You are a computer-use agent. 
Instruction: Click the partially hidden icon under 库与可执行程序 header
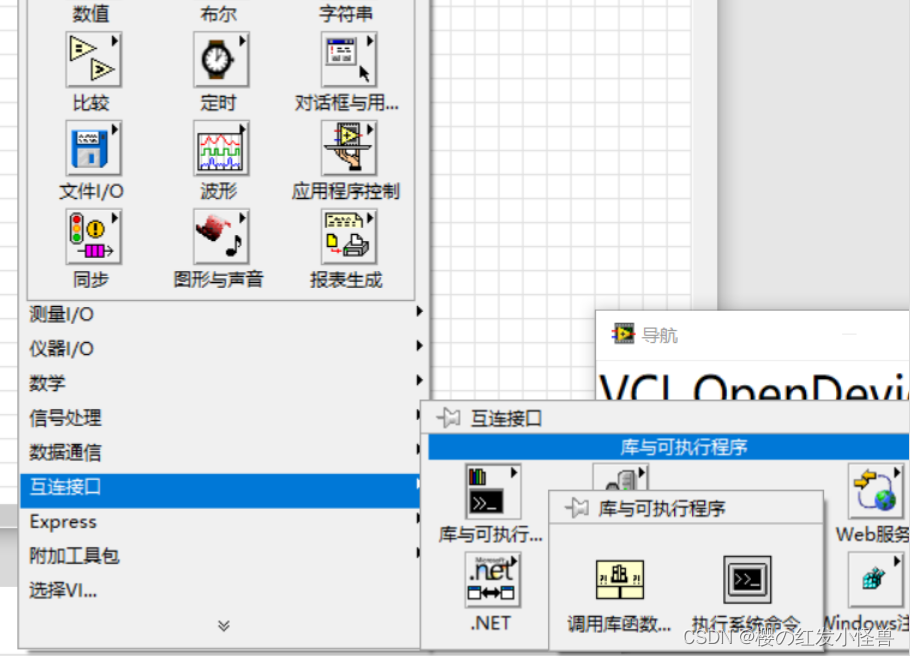point(620,477)
